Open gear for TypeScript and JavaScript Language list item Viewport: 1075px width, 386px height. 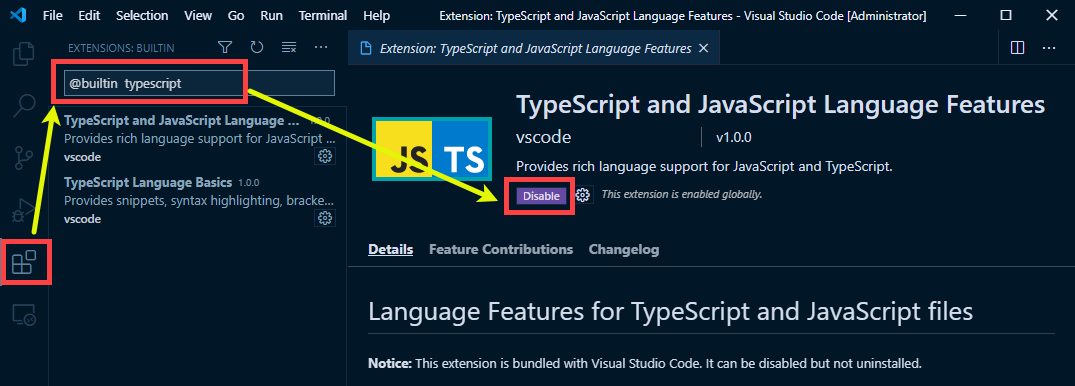[325, 156]
